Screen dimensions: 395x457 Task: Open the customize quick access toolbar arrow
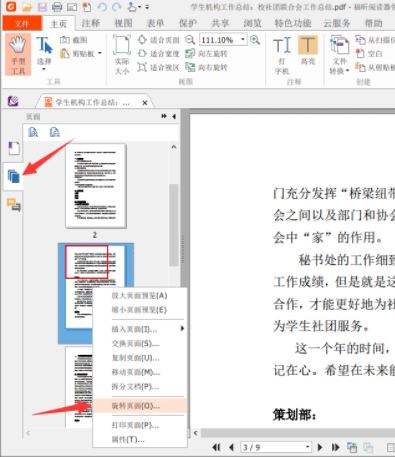(147, 7)
